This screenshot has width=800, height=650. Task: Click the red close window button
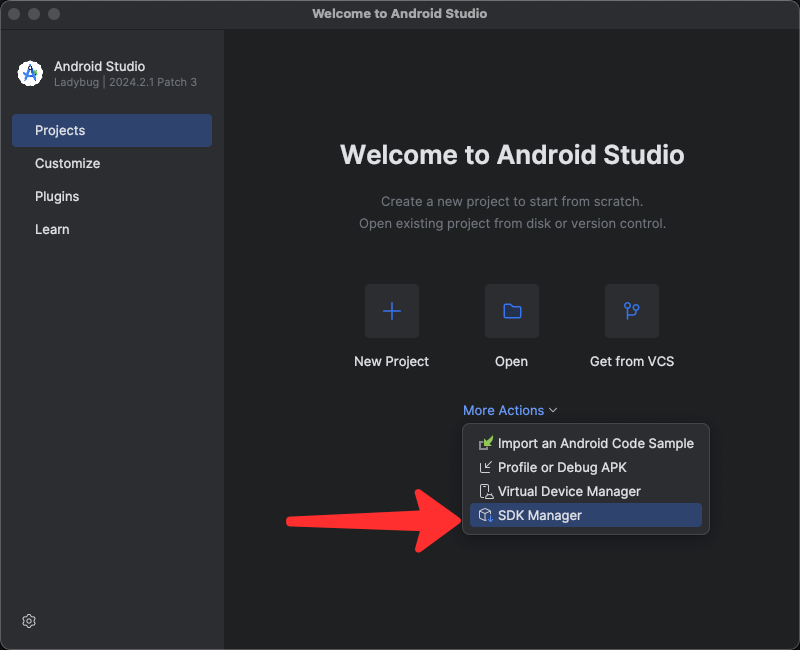[x=14, y=14]
